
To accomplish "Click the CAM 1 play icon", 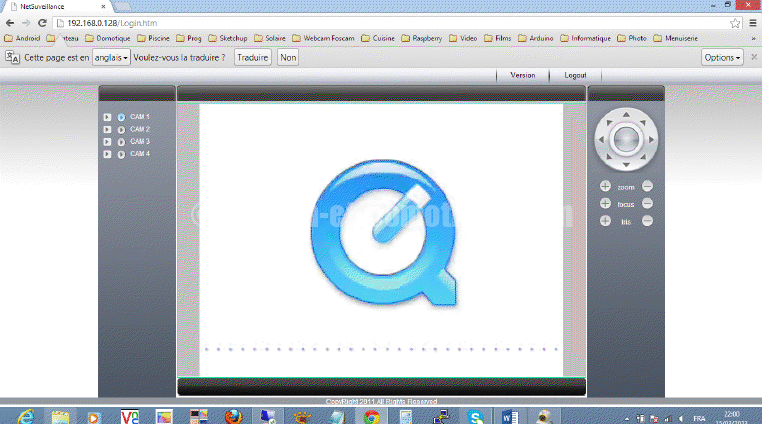I will (107, 117).
